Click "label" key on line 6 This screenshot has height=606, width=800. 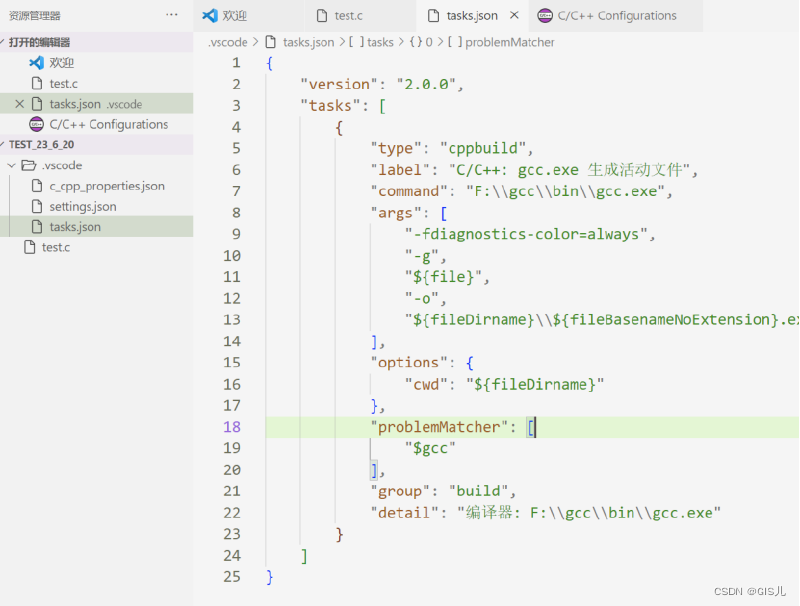point(400,170)
